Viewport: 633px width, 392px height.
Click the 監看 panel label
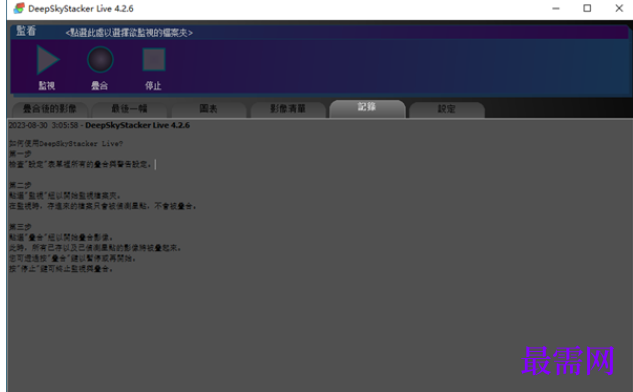[x=26, y=31]
